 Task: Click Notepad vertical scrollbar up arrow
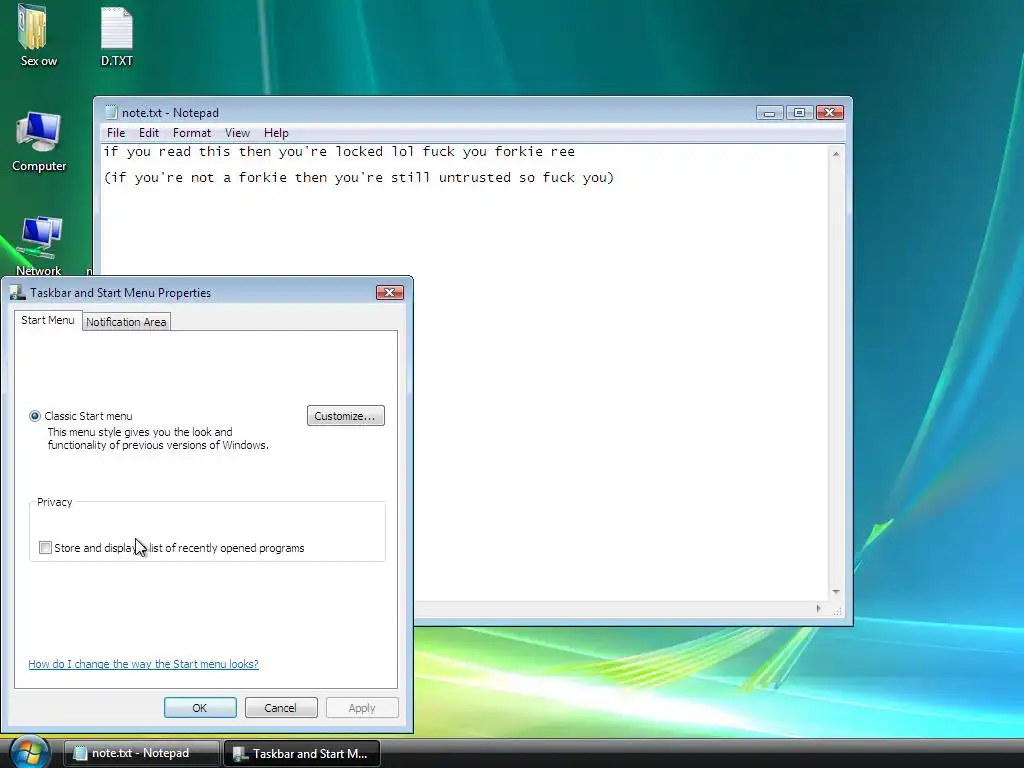coord(836,154)
